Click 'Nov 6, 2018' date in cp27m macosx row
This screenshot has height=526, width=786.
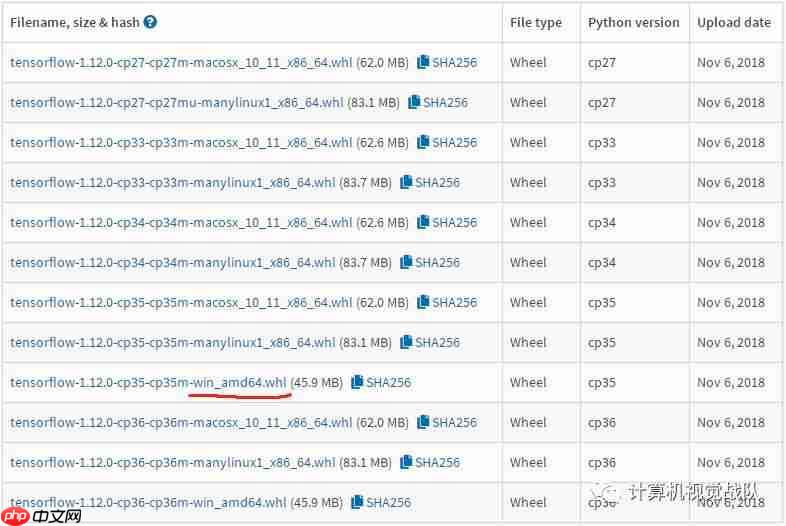click(731, 63)
